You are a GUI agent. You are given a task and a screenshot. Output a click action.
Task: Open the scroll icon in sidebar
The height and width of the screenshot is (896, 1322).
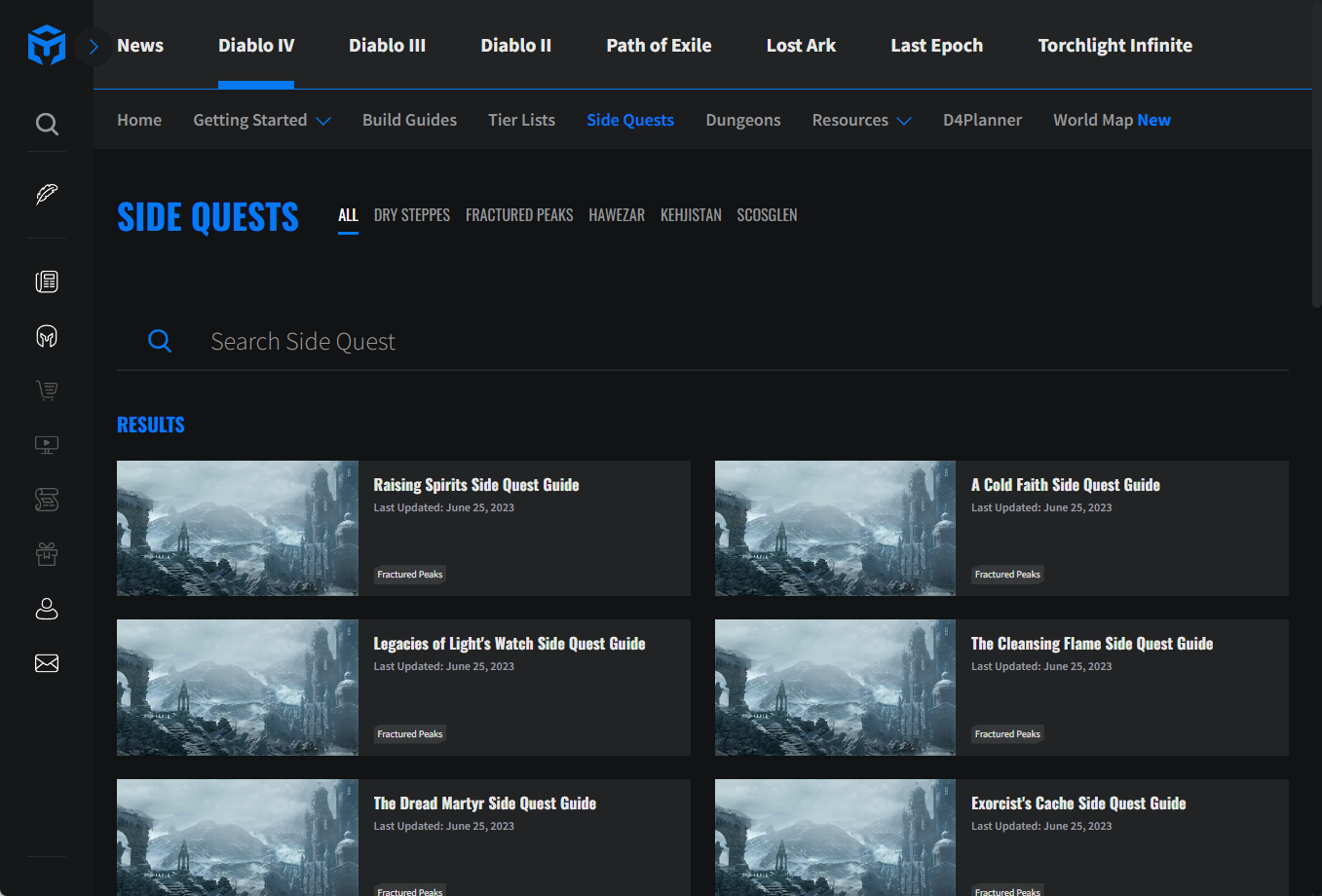[47, 500]
